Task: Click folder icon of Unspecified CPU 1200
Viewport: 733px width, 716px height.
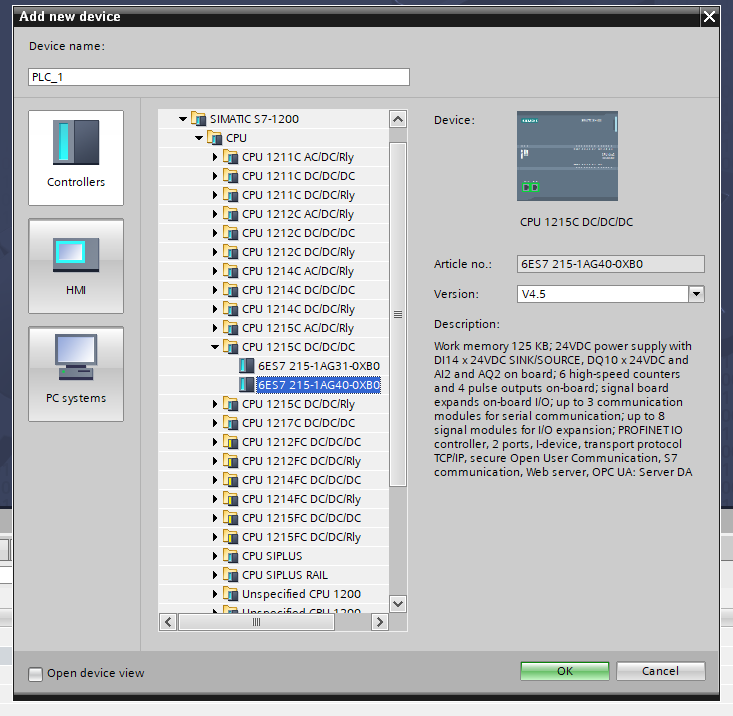Action: click(x=230, y=594)
